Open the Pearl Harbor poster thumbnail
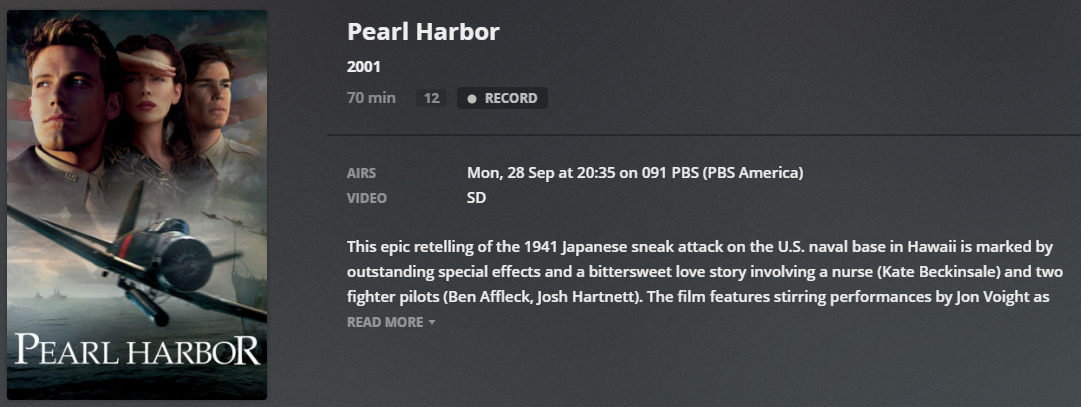The height and width of the screenshot is (407, 1081). 137,204
